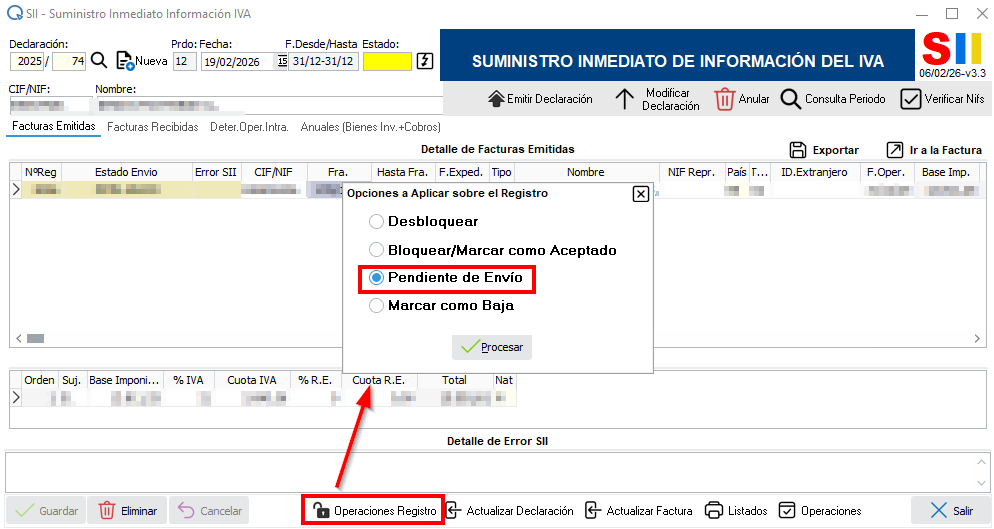Click Emitir Declaración upload button

click(540, 99)
